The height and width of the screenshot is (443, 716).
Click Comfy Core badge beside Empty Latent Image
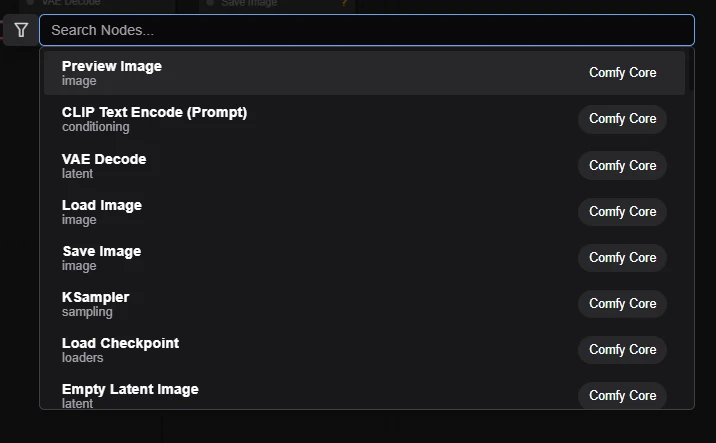(622, 395)
